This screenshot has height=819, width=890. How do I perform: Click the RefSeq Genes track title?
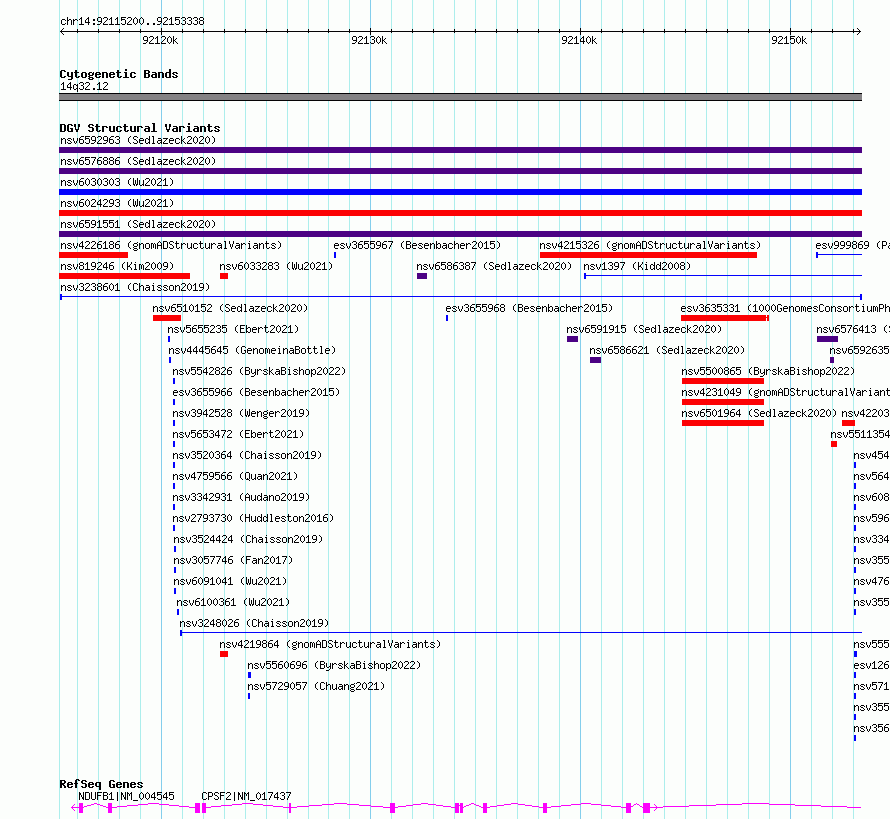[101, 784]
